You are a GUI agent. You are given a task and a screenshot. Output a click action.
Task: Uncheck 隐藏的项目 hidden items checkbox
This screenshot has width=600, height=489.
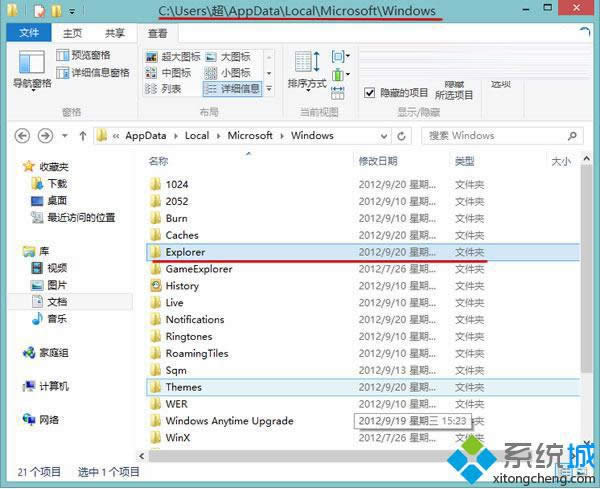point(369,93)
